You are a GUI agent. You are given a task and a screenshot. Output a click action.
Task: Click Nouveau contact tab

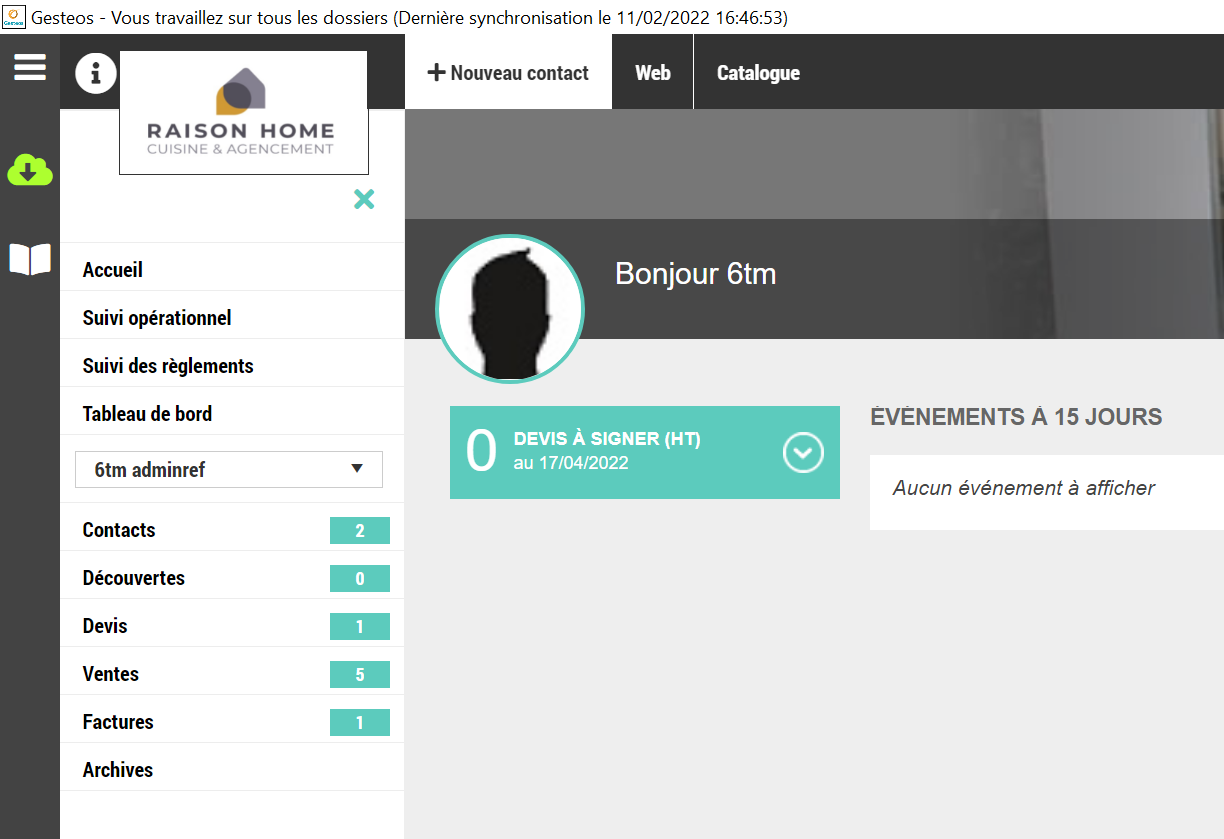tap(508, 73)
